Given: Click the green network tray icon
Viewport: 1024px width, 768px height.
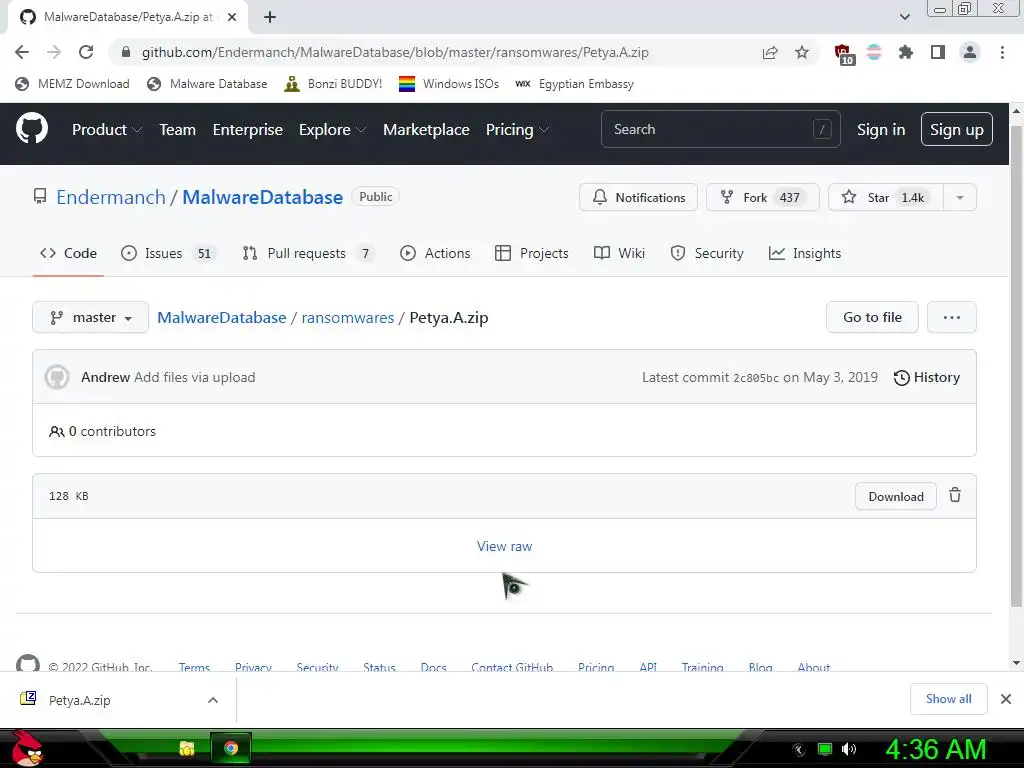Looking at the screenshot, I should coord(825,749).
